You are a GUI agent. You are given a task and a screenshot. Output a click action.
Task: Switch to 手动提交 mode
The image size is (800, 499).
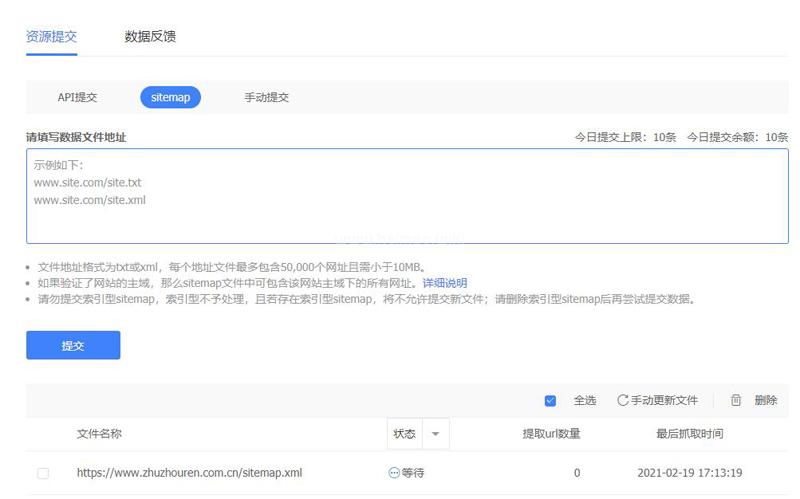click(266, 97)
